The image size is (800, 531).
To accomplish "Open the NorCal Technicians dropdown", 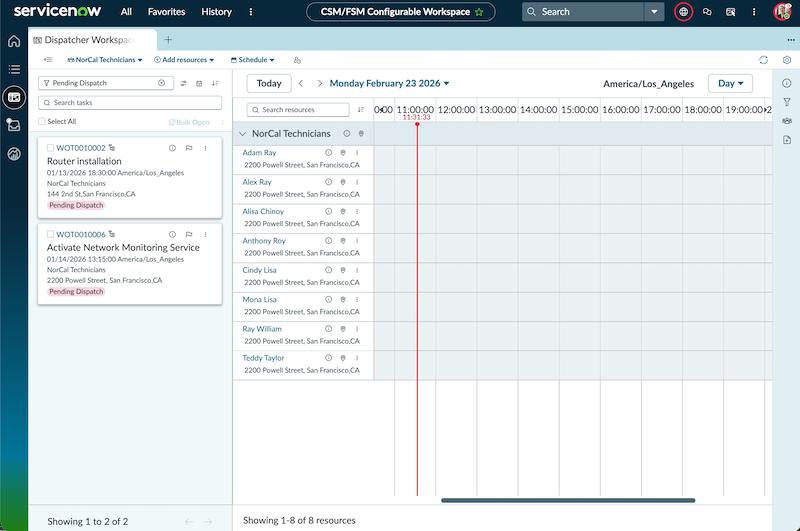I will pos(105,60).
